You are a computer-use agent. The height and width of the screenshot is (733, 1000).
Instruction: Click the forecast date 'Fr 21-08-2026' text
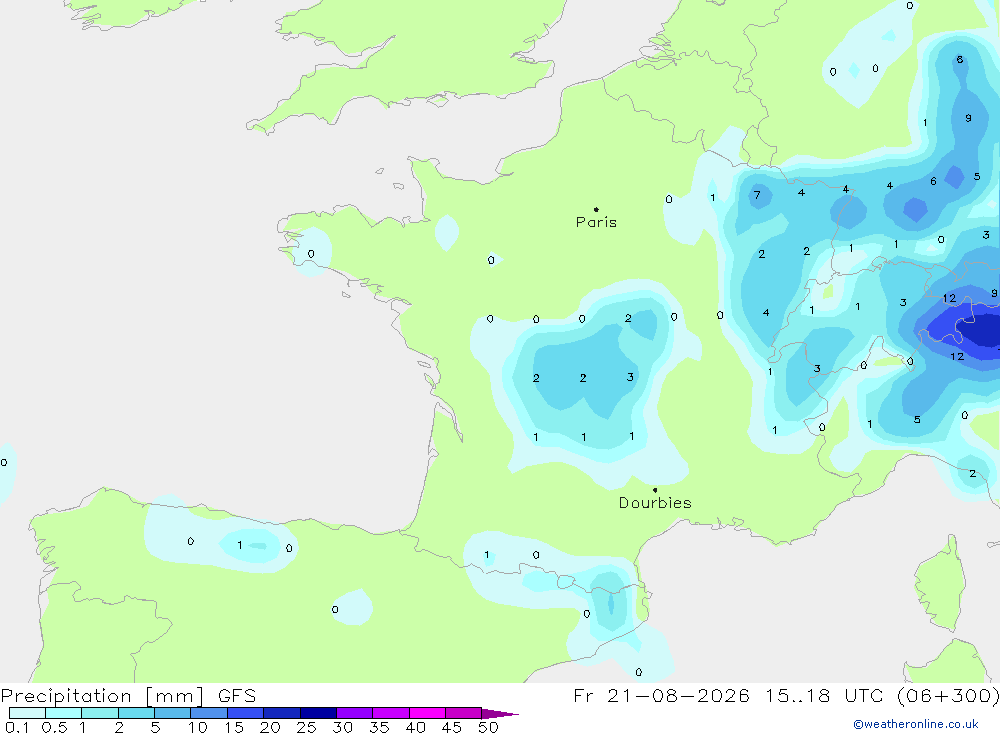click(x=661, y=695)
